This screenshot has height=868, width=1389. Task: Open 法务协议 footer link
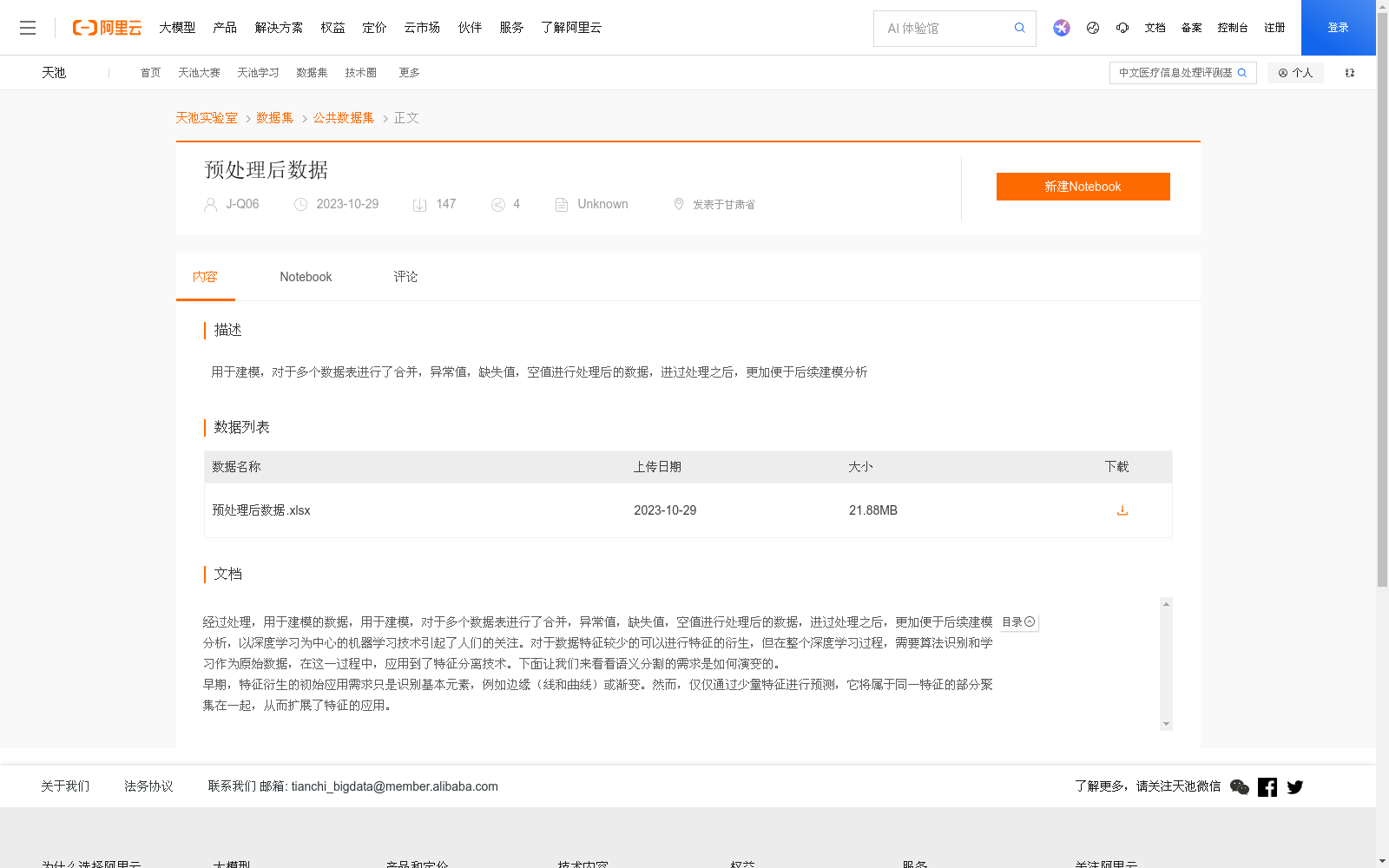click(148, 786)
